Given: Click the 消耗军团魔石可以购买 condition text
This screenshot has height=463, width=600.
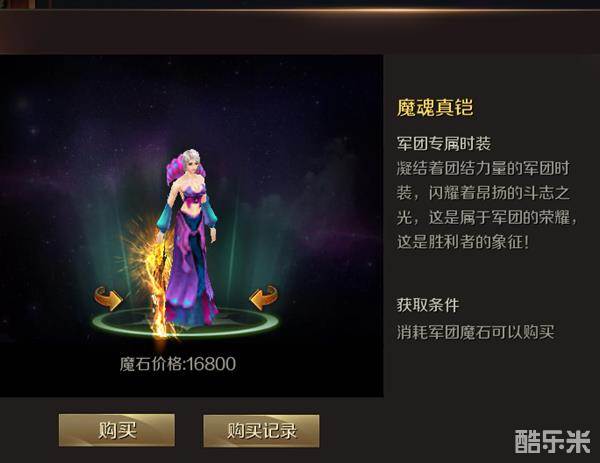Looking at the screenshot, I should (x=475, y=332).
